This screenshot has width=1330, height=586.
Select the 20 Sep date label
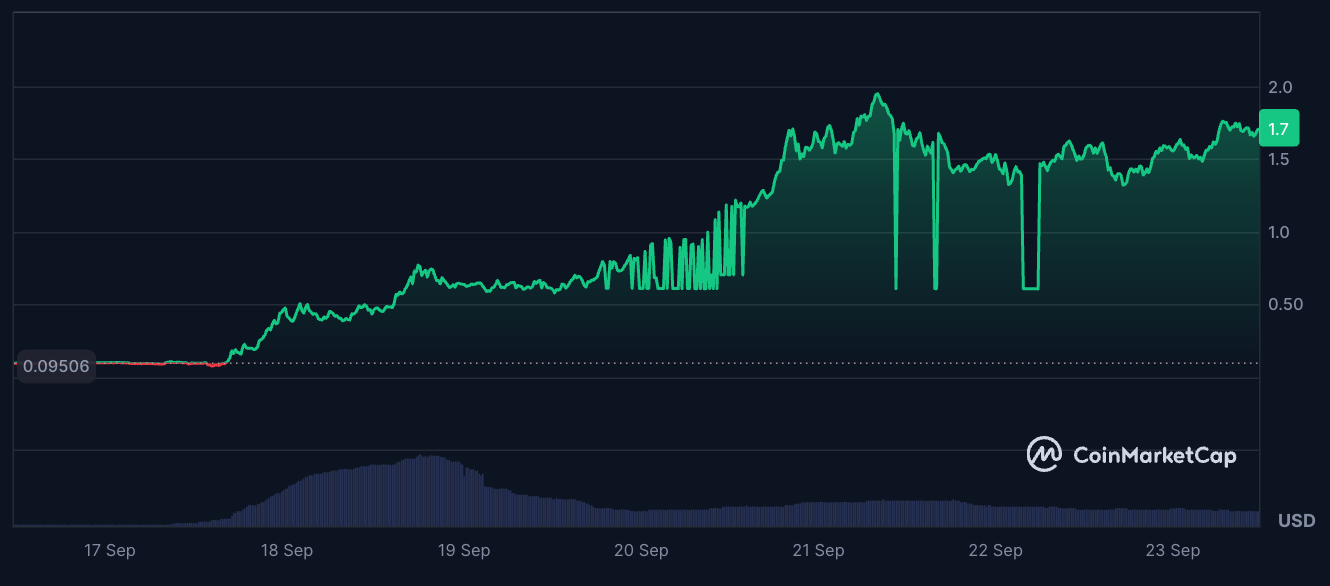pyautogui.click(x=641, y=550)
